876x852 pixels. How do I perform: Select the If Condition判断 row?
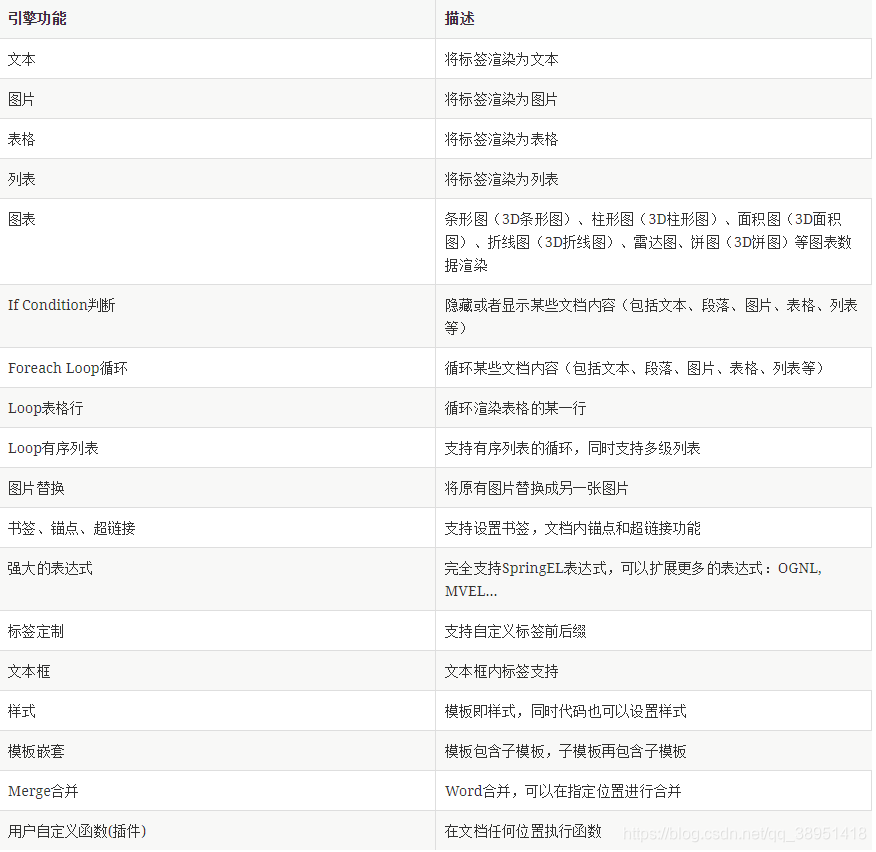pyautogui.click(x=61, y=305)
